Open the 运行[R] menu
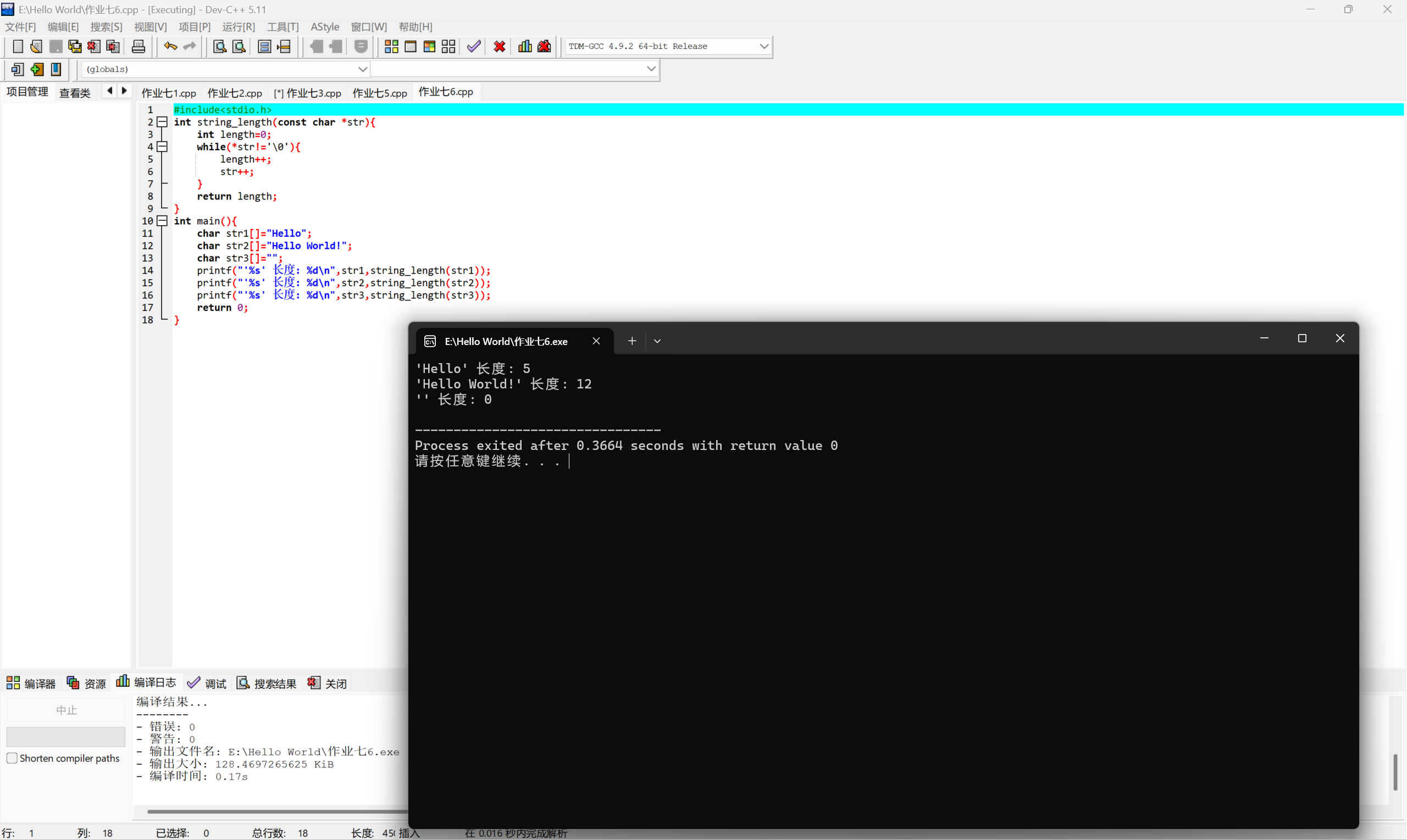Image resolution: width=1407 pixels, height=840 pixels. [239, 26]
